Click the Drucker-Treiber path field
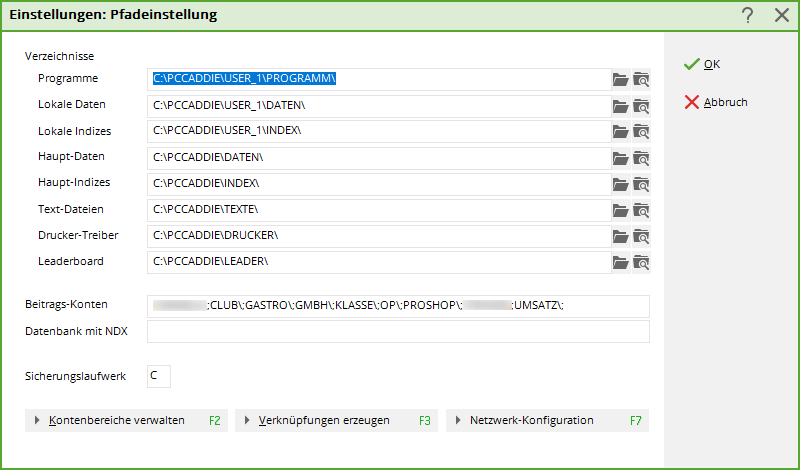The width and height of the screenshot is (800, 470). point(379,236)
